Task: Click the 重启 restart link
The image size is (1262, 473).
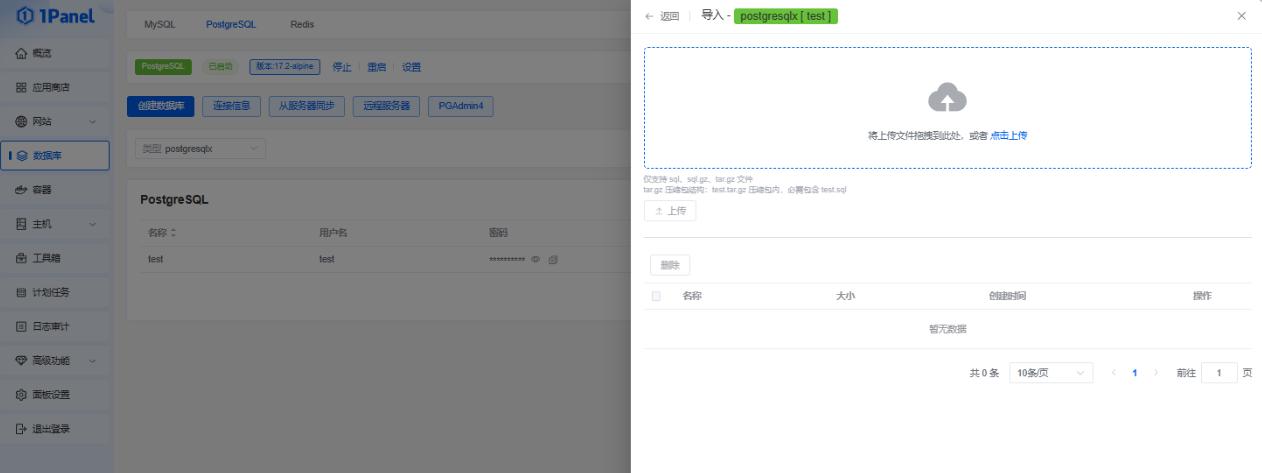Action: pyautogui.click(x=376, y=67)
